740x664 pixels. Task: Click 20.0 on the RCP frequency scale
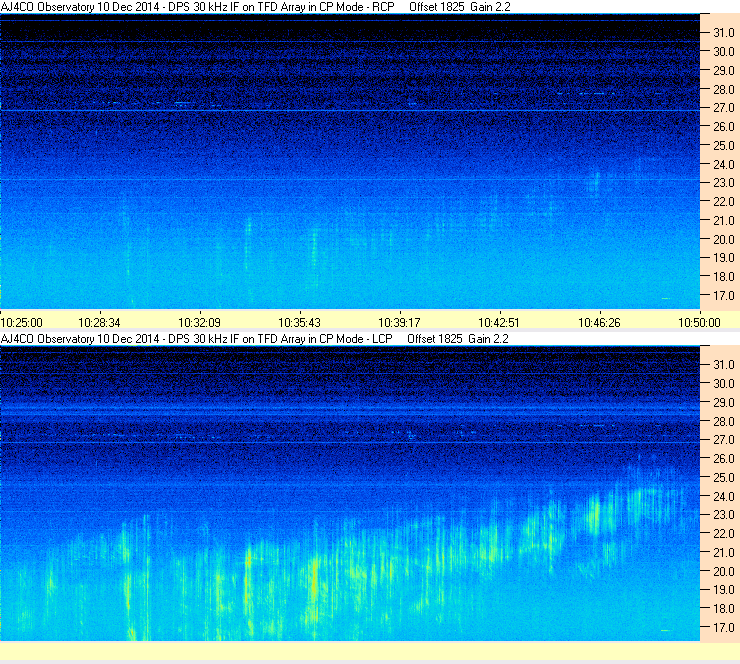[723, 239]
